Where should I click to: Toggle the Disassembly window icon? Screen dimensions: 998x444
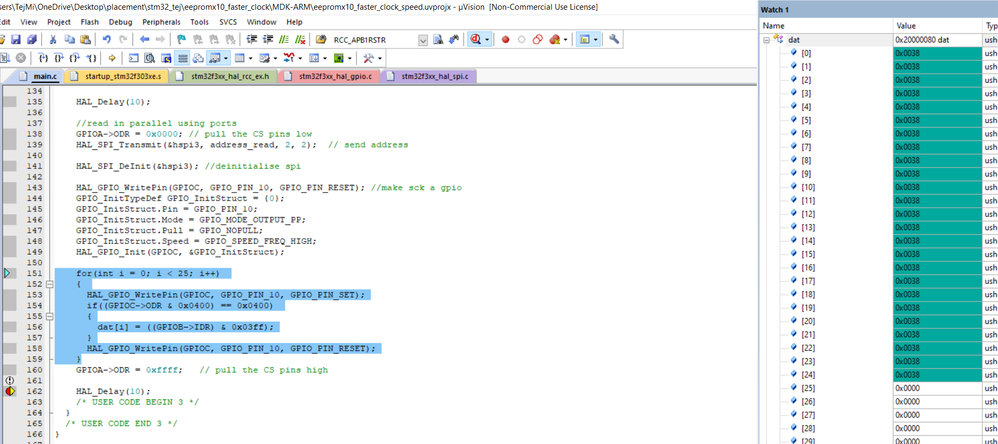150,59
